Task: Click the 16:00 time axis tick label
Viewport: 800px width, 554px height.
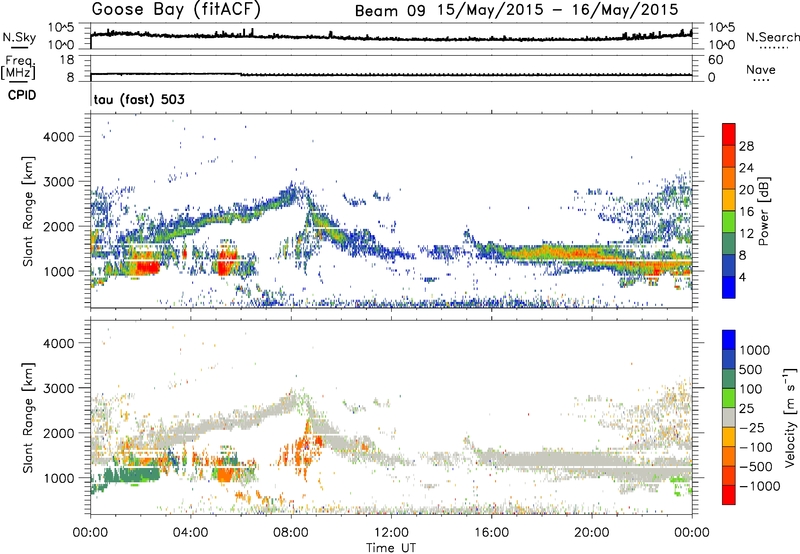Action: tap(491, 533)
